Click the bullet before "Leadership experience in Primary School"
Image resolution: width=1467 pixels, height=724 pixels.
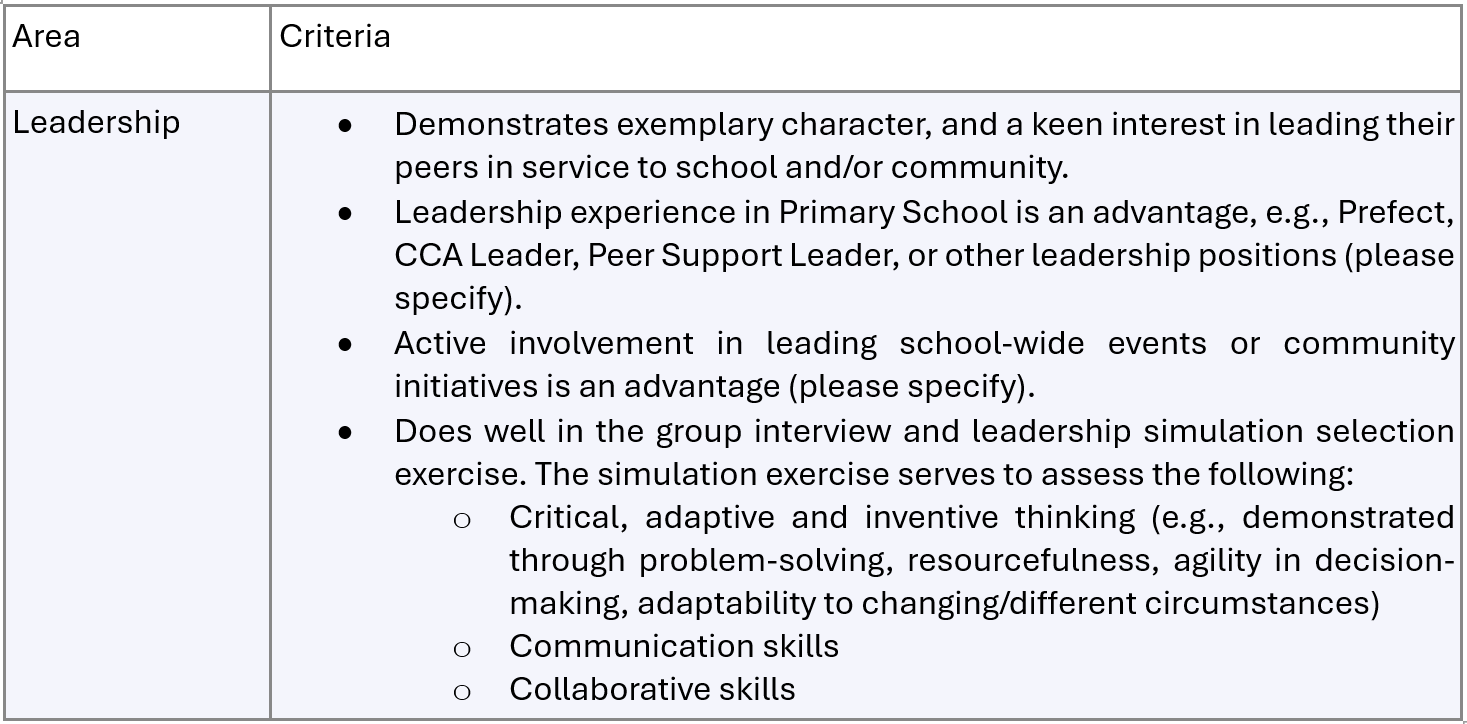click(346, 213)
